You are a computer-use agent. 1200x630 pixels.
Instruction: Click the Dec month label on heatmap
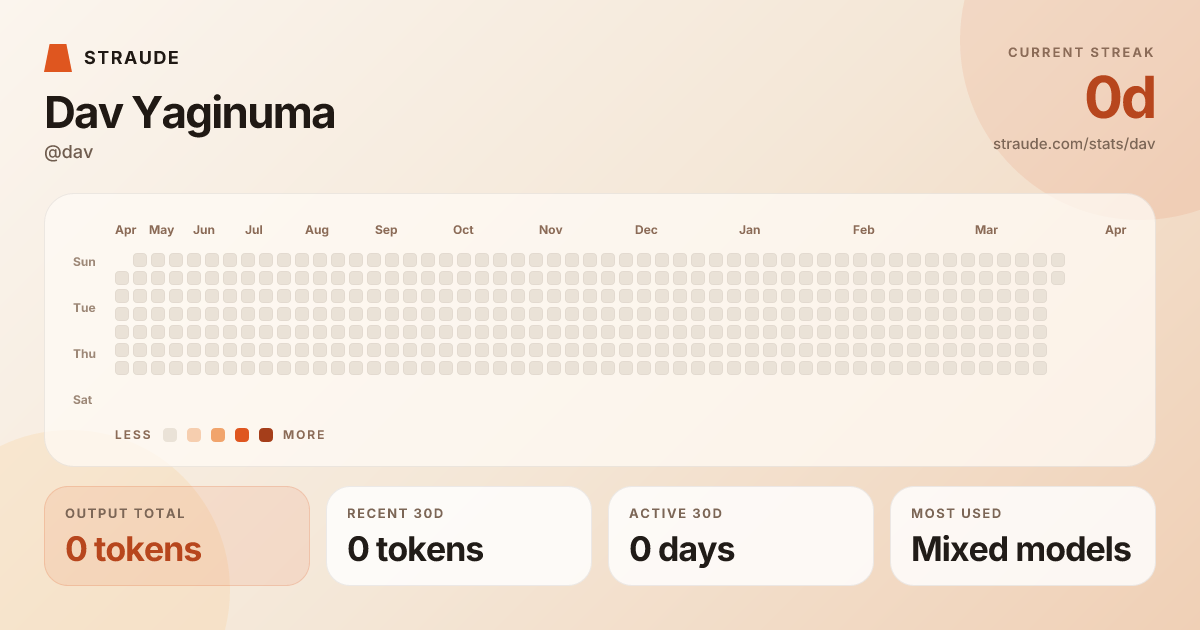646,230
